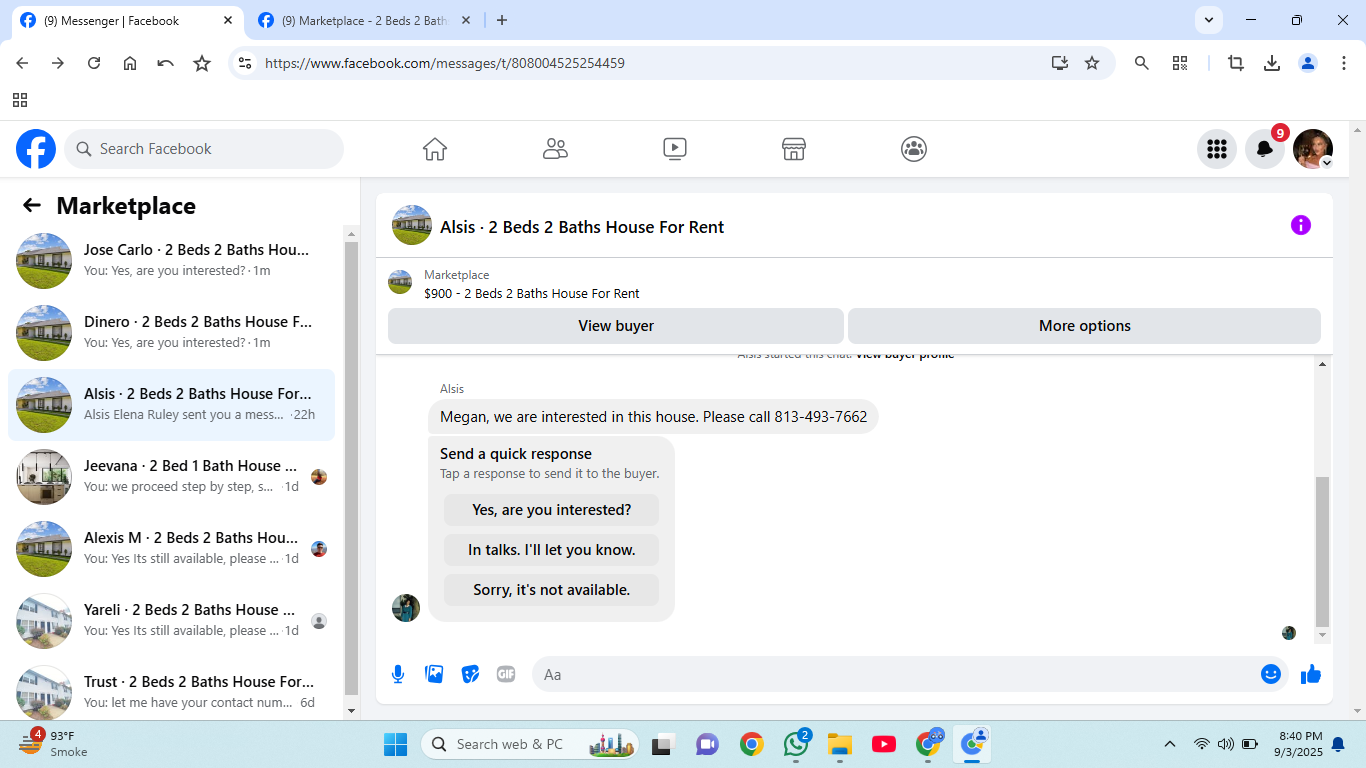This screenshot has height=768, width=1366.
Task: Open the Yareli conversation
Action: 172,621
